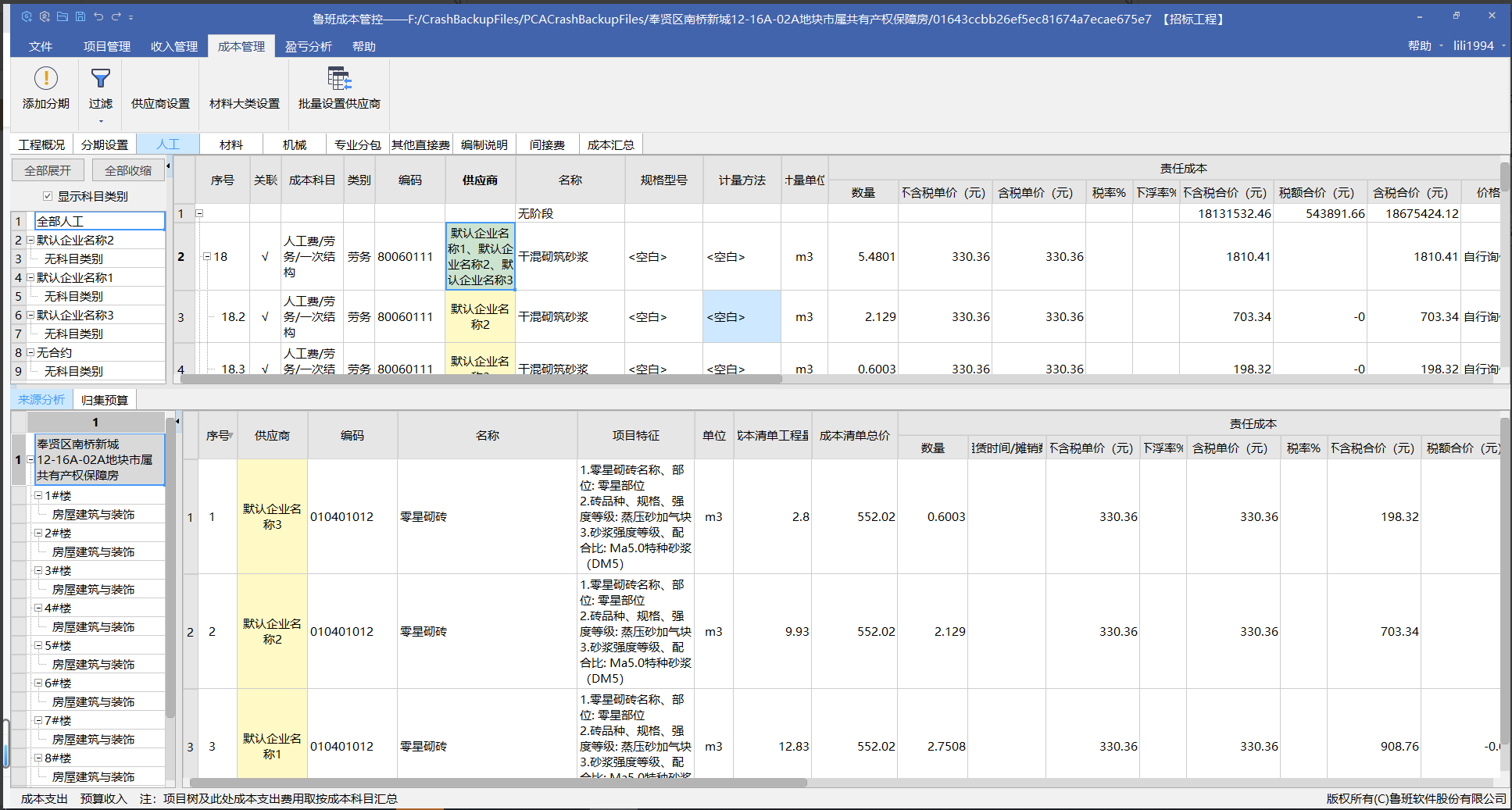Open the top-right 帮助 dropdown
Image resolution: width=1512 pixels, height=810 pixels.
1425,45
